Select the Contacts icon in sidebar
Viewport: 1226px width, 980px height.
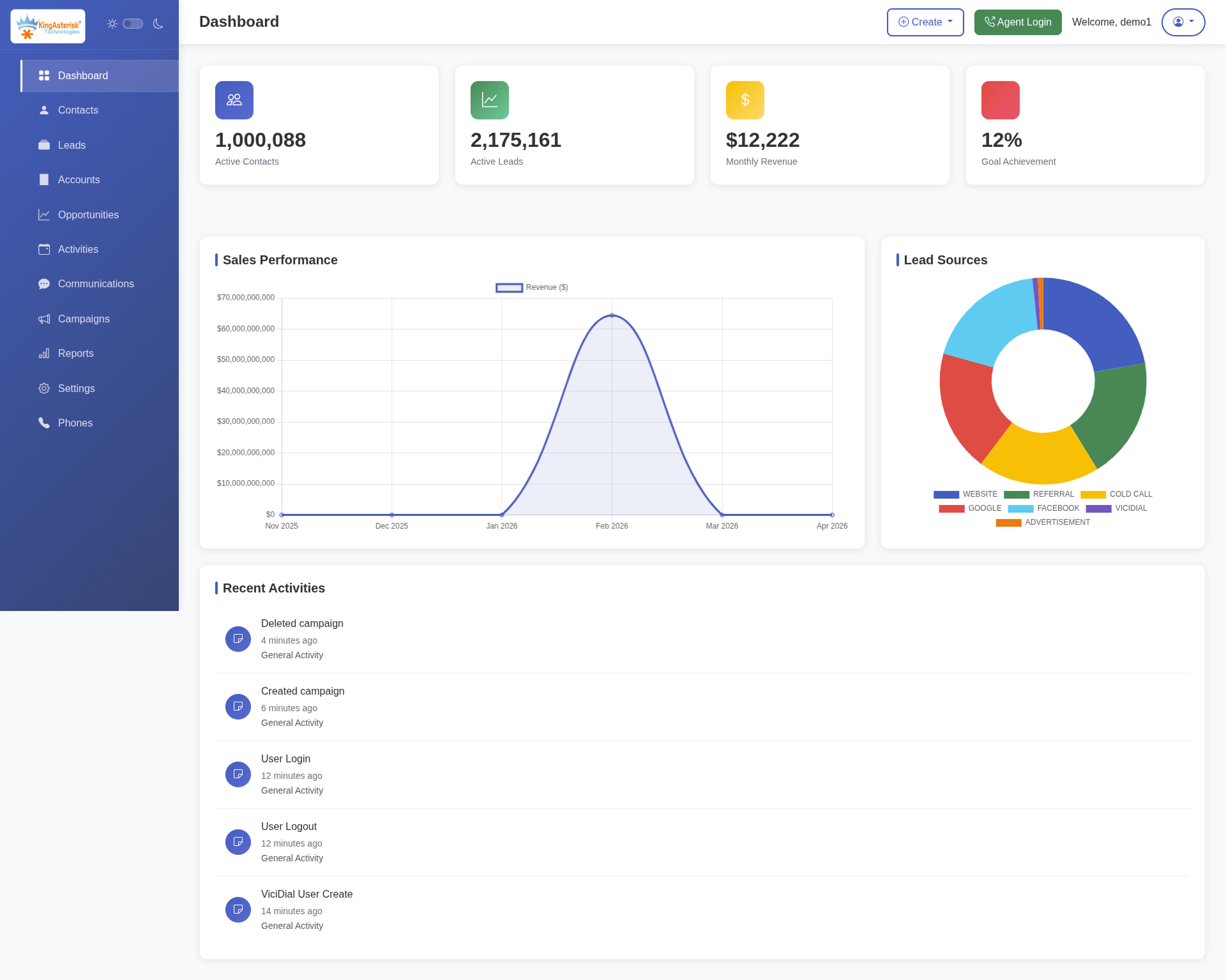44,110
